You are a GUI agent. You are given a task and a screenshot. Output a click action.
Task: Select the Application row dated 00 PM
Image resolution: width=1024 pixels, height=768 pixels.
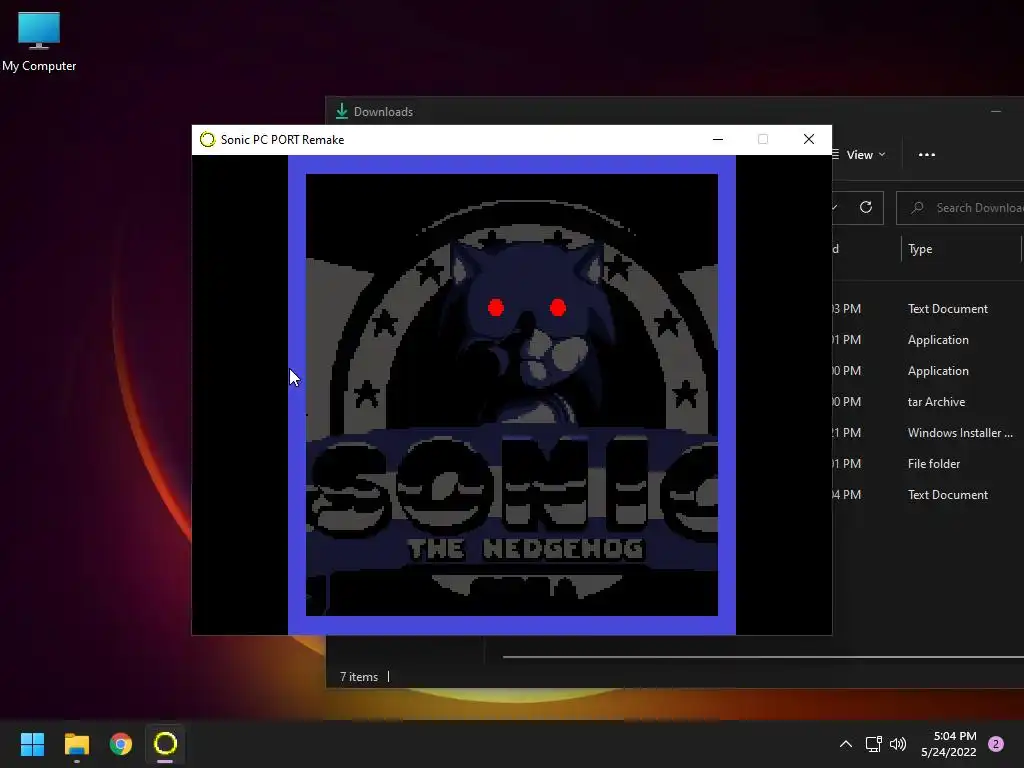click(x=928, y=371)
